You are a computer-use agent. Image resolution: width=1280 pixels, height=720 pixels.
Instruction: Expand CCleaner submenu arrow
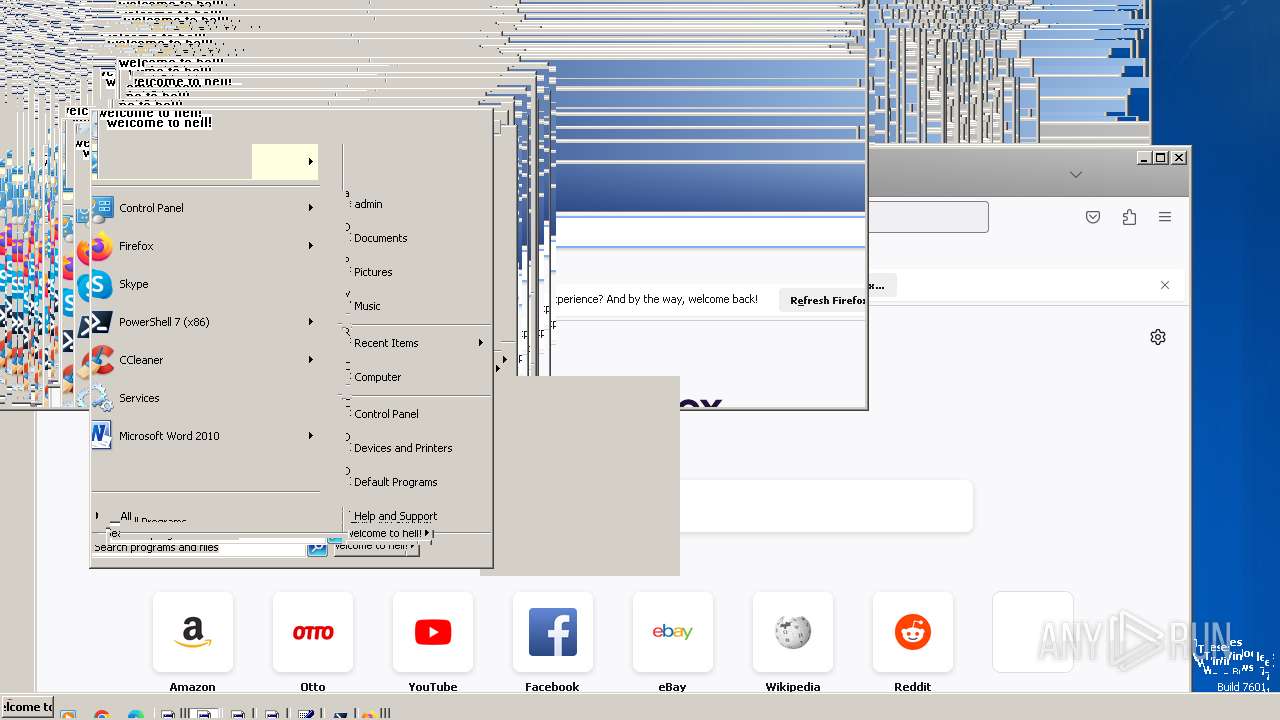tap(311, 360)
